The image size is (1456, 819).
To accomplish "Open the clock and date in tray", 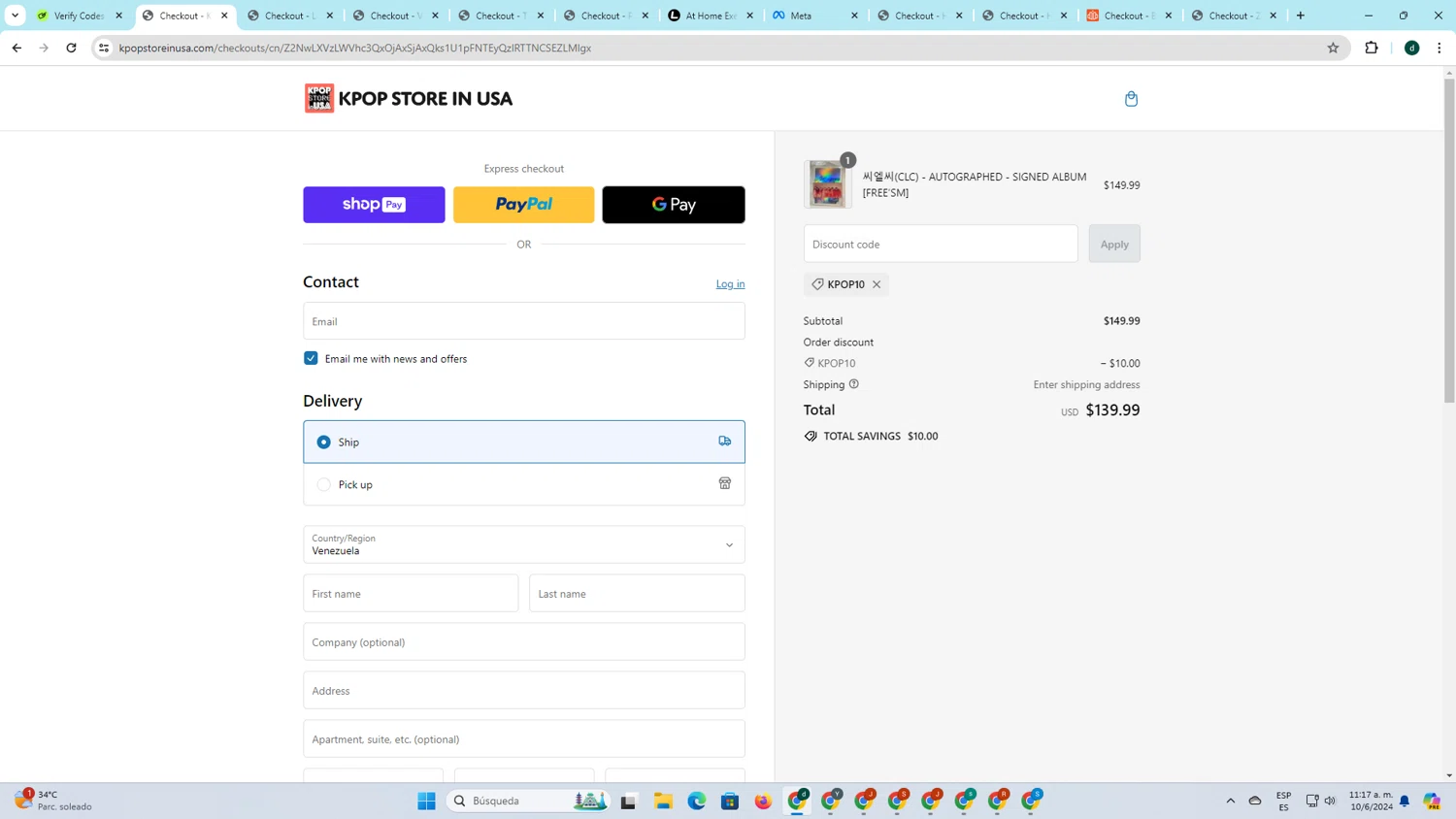I will 1371,801.
